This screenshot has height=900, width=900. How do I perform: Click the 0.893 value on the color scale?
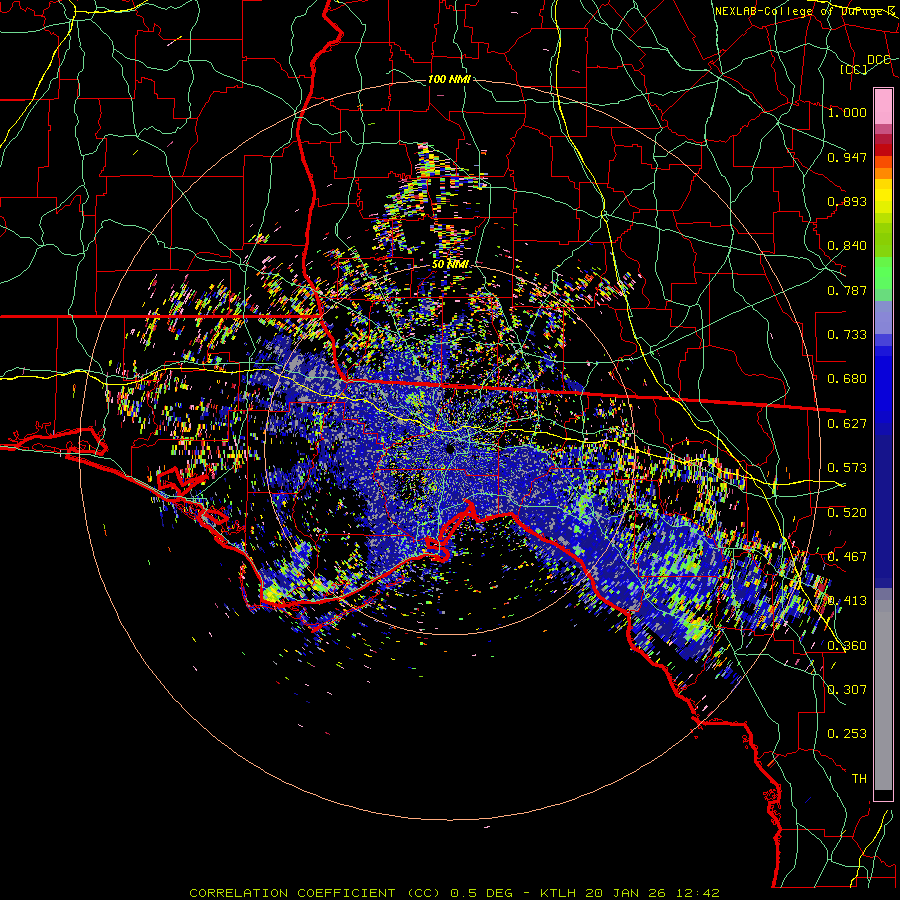pos(847,201)
